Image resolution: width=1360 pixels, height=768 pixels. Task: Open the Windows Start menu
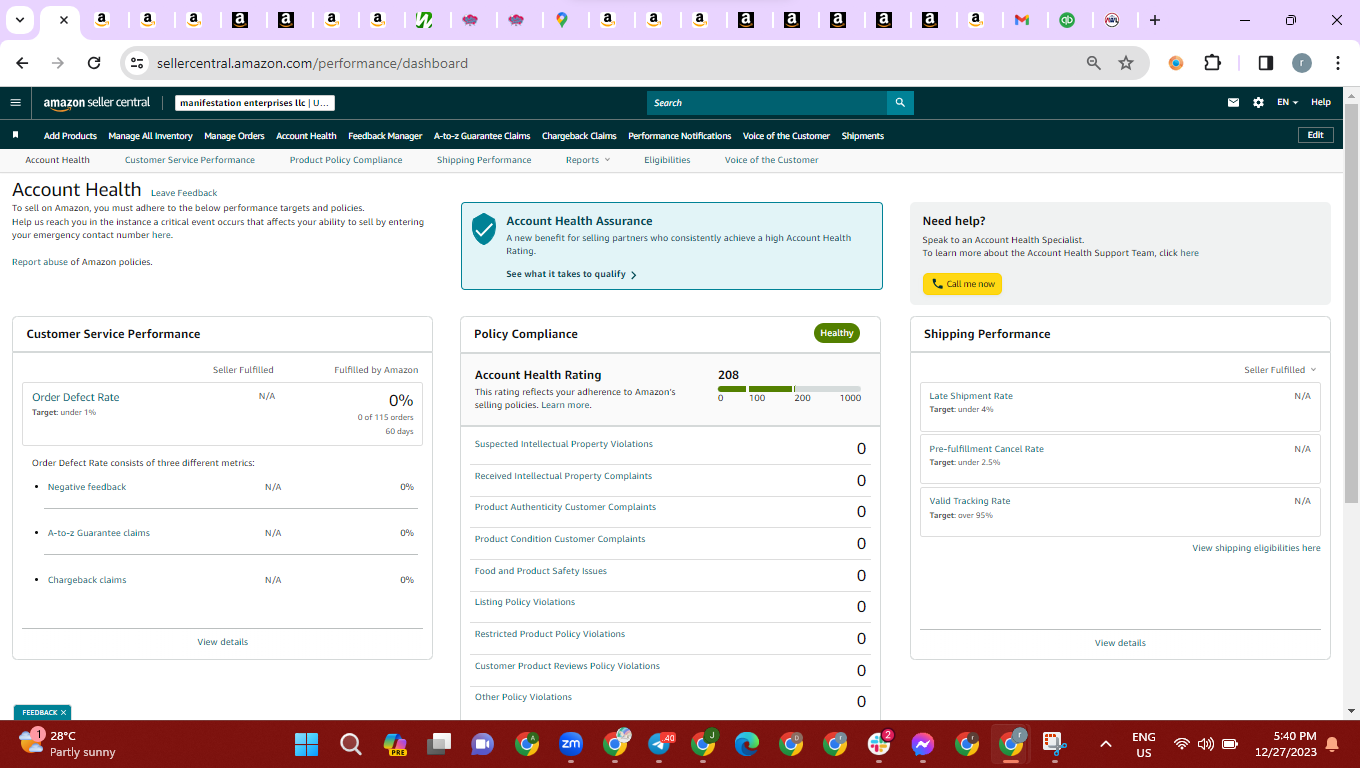(306, 744)
